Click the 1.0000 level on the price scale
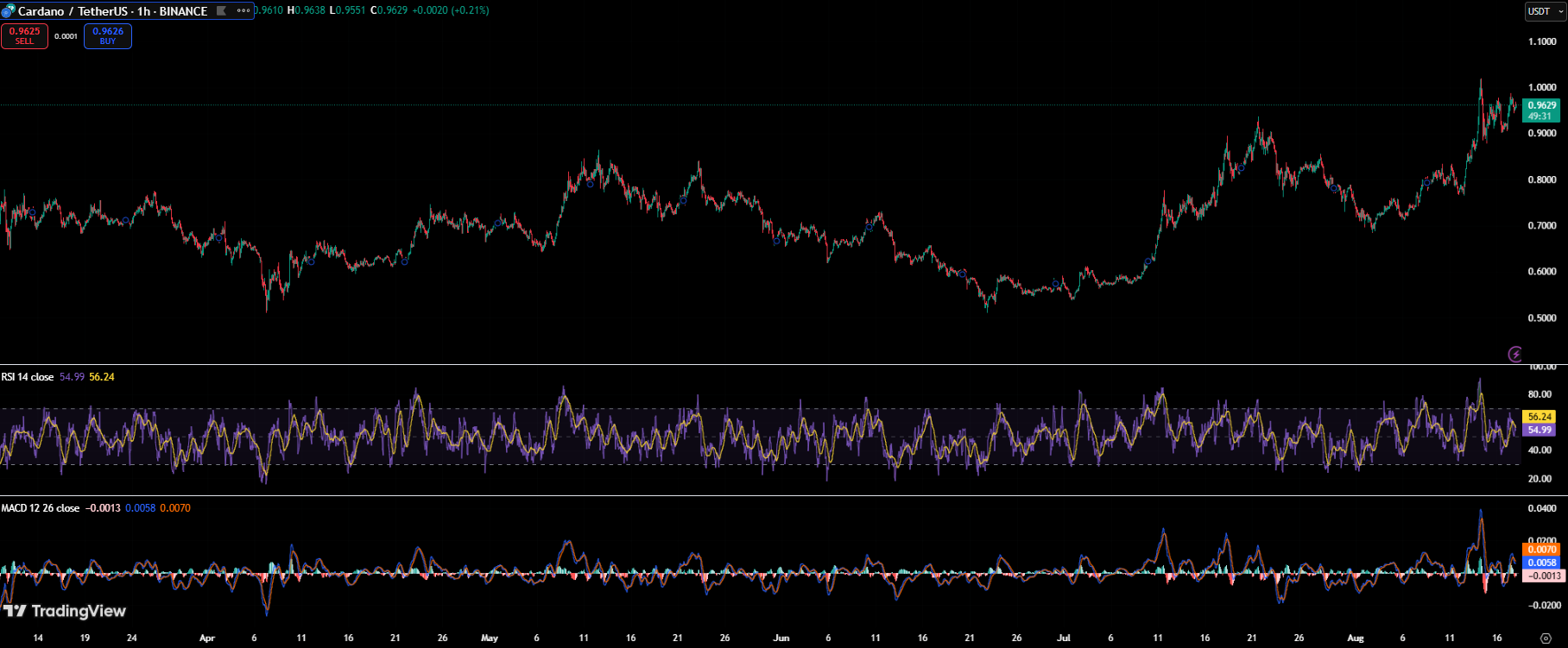Screen dimensions: 1568x648 coord(1542,87)
